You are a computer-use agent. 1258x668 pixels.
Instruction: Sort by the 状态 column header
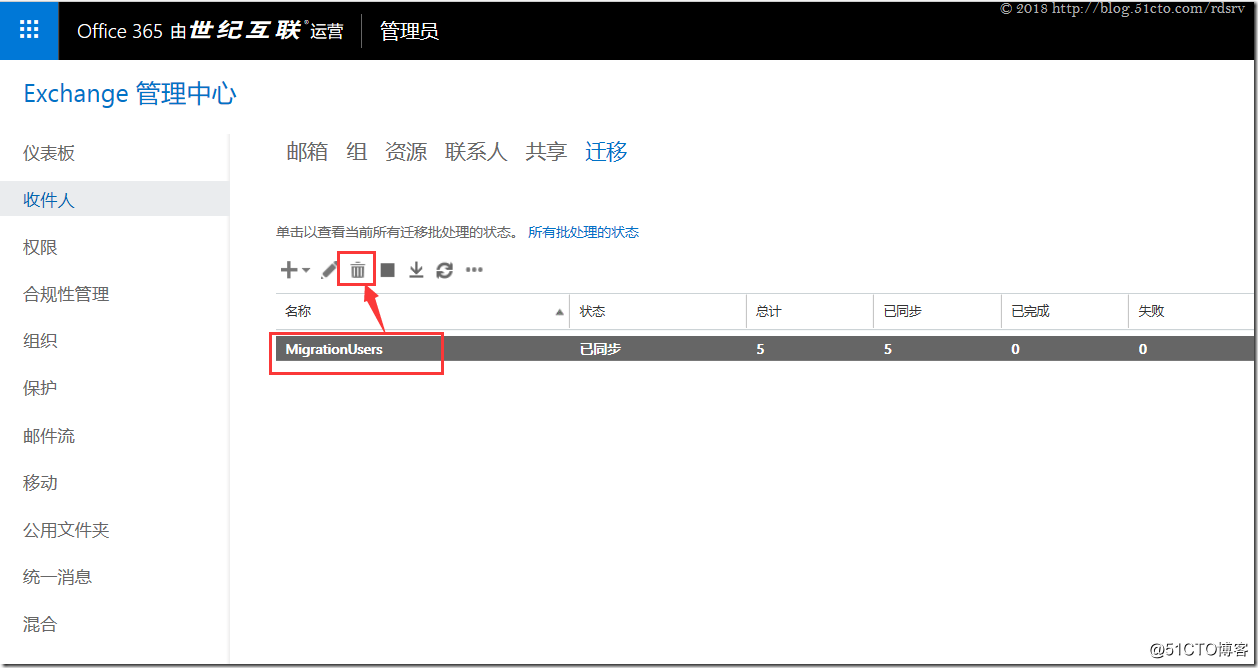click(658, 311)
